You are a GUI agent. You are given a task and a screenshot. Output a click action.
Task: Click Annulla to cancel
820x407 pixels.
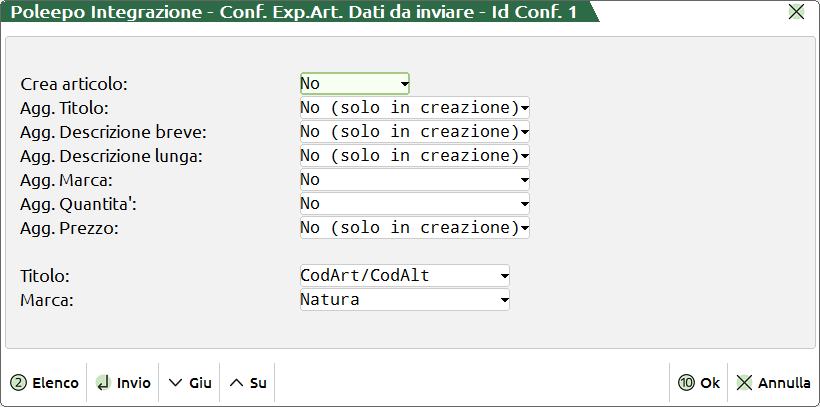[773, 383]
